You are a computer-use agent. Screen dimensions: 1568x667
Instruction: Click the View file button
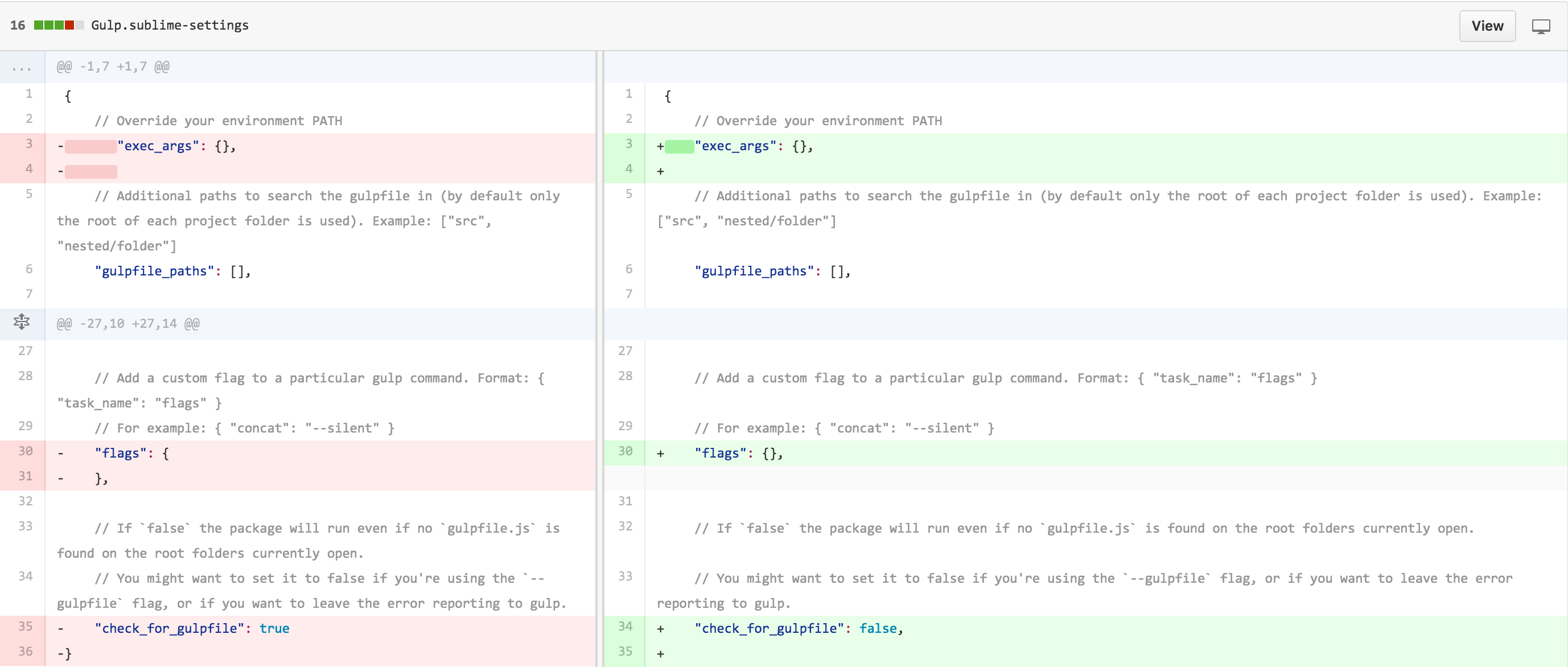click(x=1487, y=26)
